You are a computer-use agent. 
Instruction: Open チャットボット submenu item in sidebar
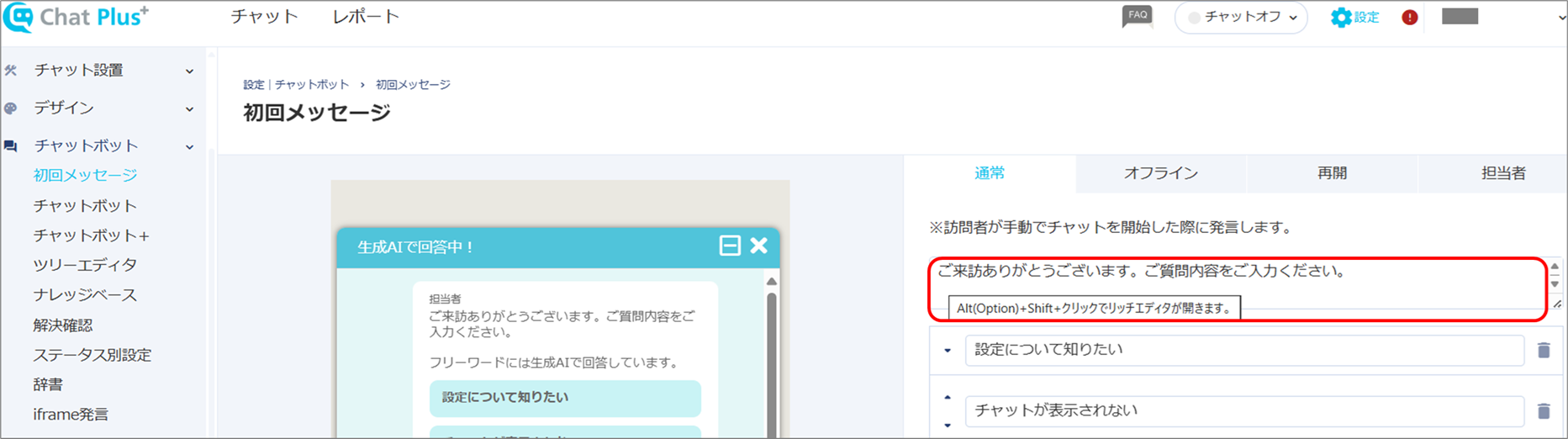pos(85,206)
